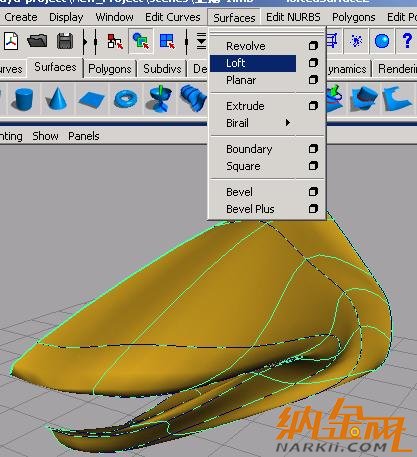Collapse the toolbar section handle before mask dropdown
417x457 pixels.
[x=186, y=42]
